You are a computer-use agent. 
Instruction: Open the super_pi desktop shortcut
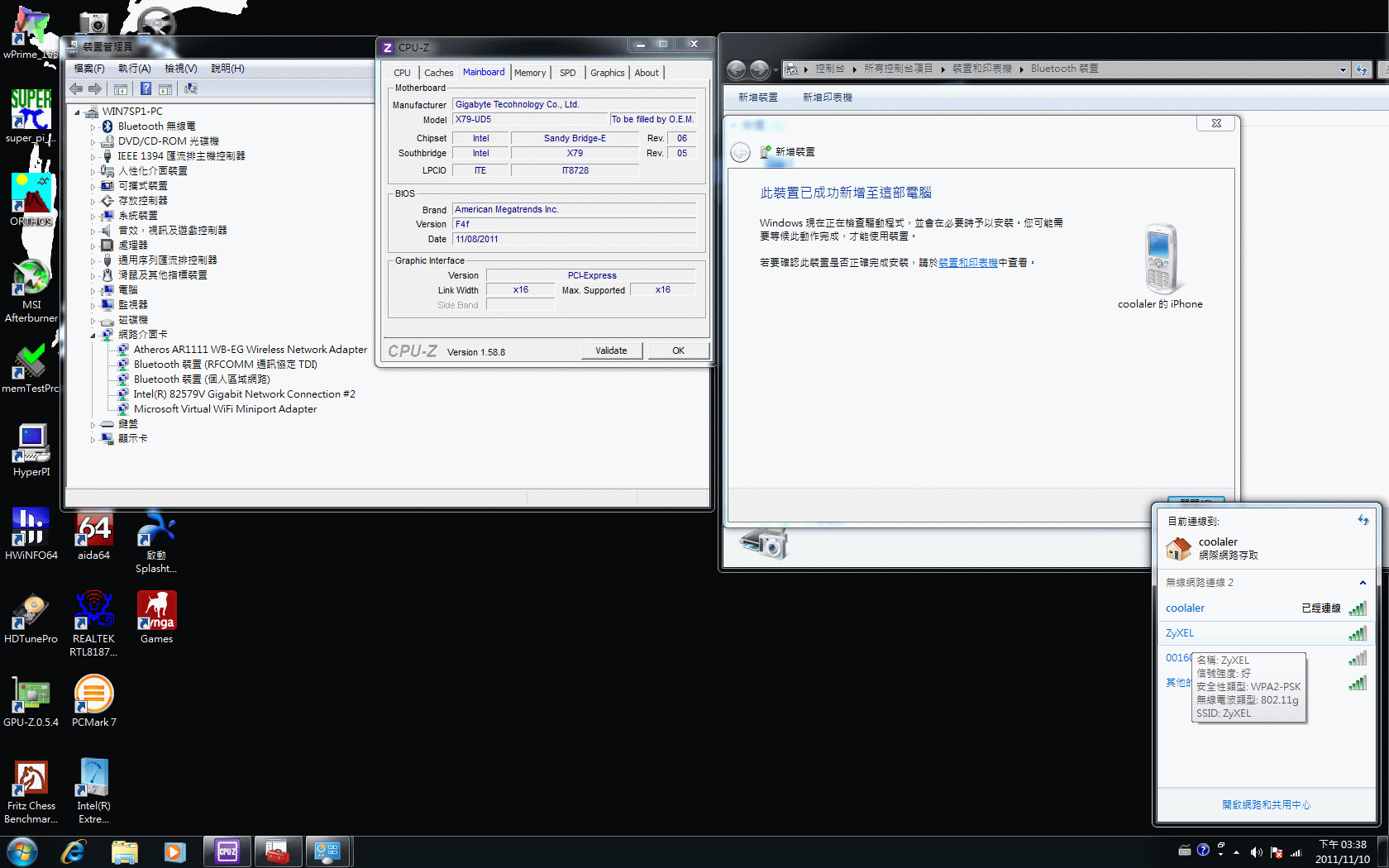tap(31, 117)
